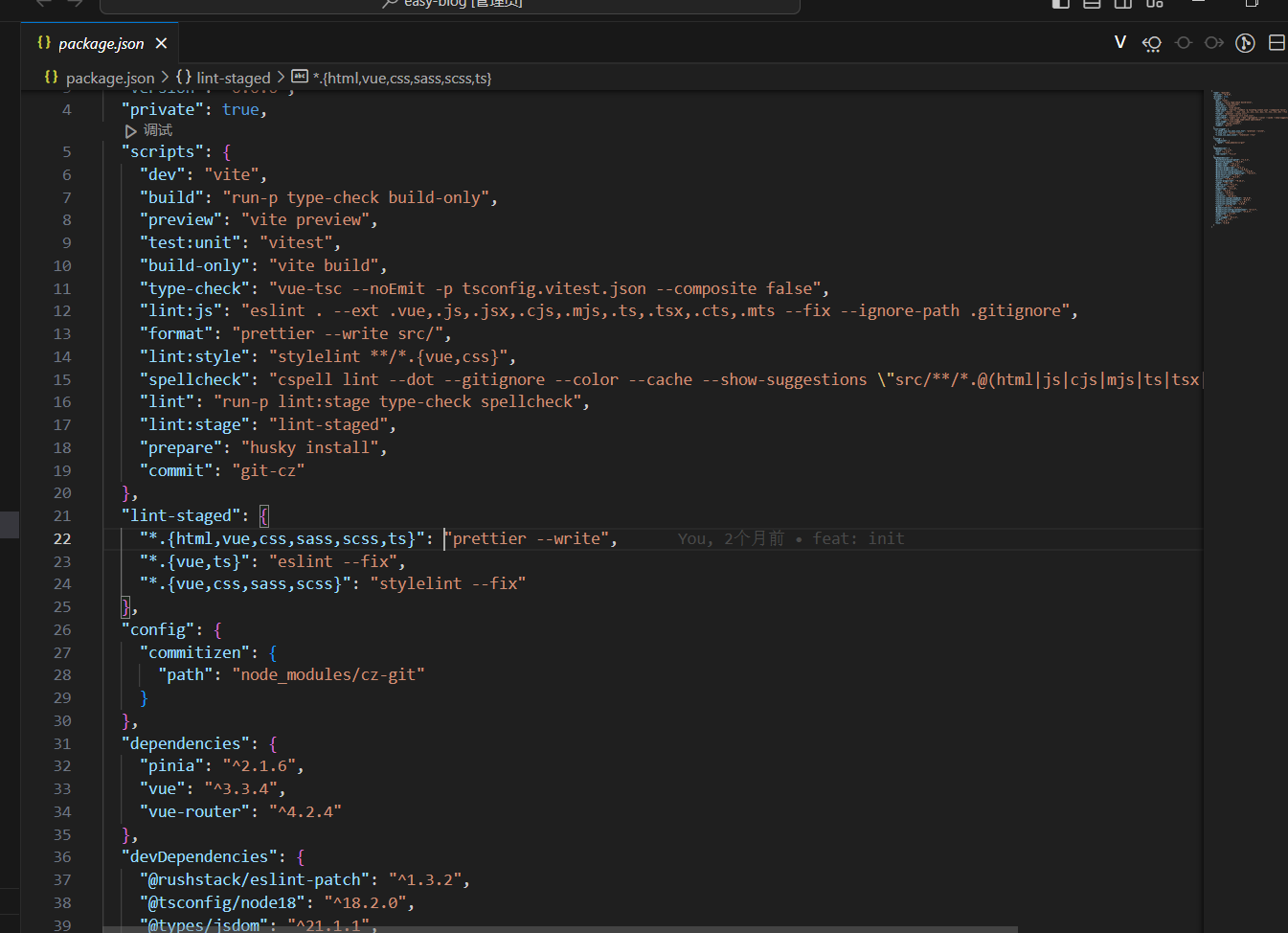Click the "stylelint --fix" value

pos(448,583)
